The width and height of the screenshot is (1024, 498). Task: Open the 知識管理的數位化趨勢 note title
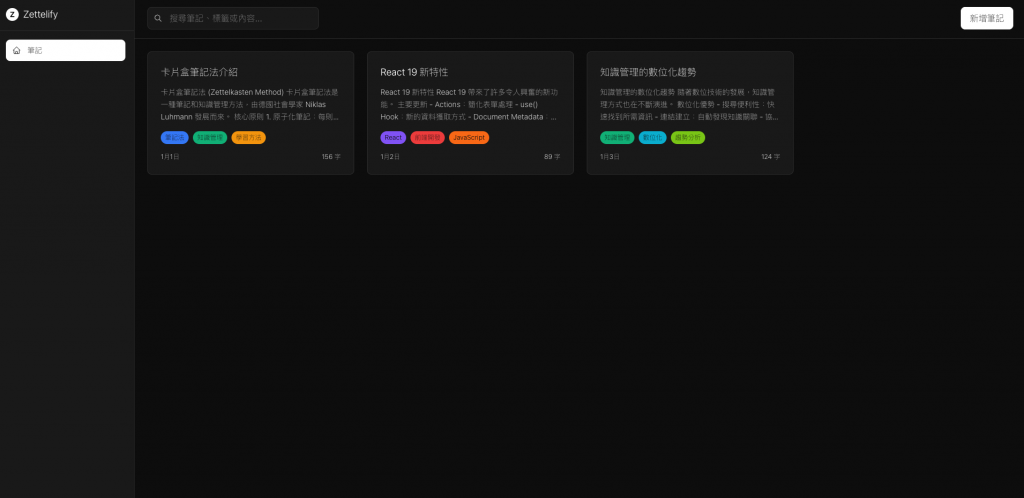pyautogui.click(x=648, y=72)
